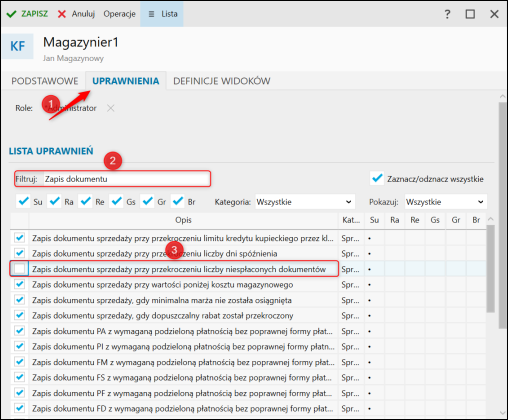The width and height of the screenshot is (508, 420).
Task: Click the table scroll-up arrow by the Br column
Action: click(x=490, y=219)
